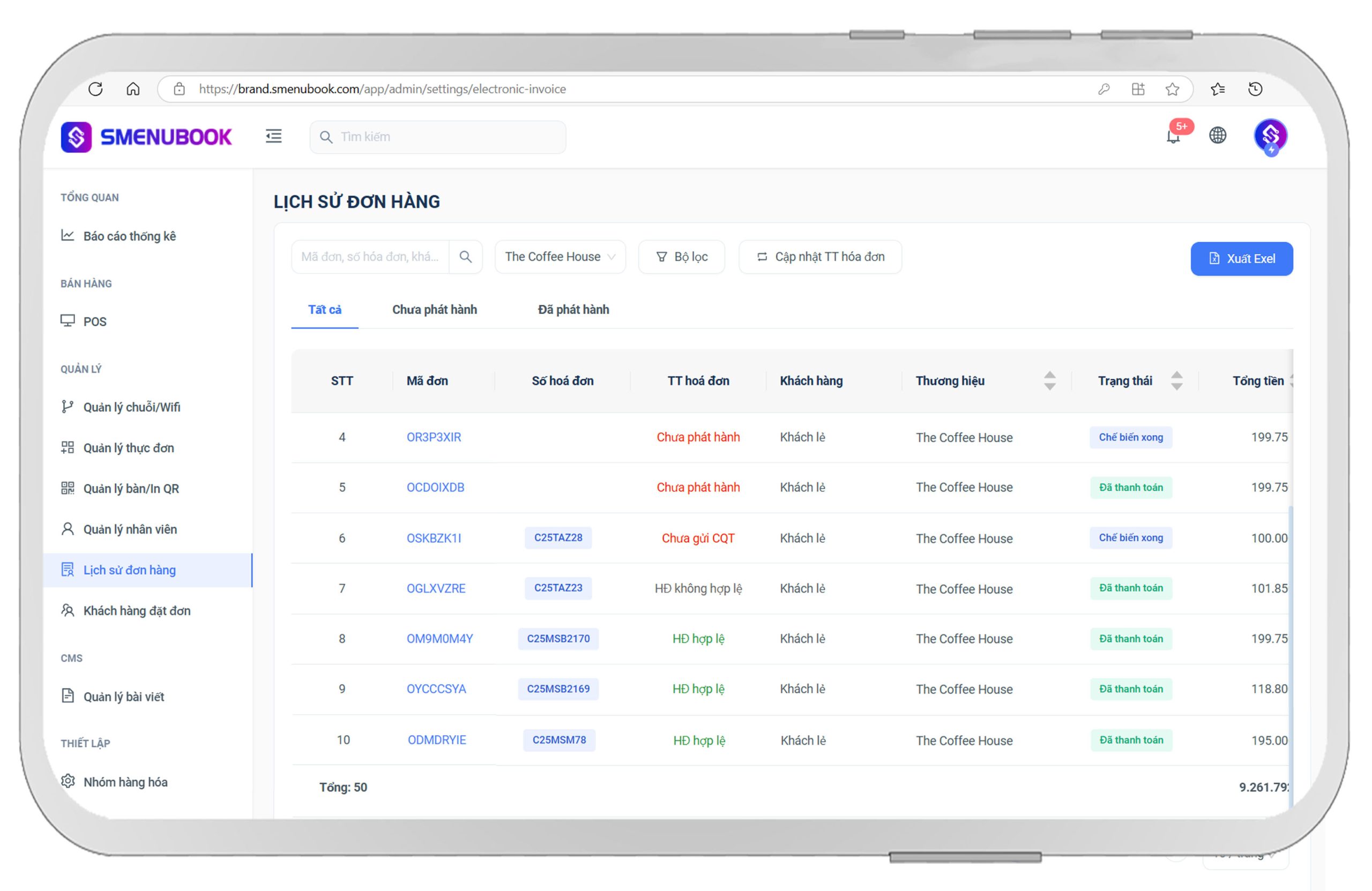
Task: Switch to Chưa phát hành tab
Action: (x=434, y=310)
